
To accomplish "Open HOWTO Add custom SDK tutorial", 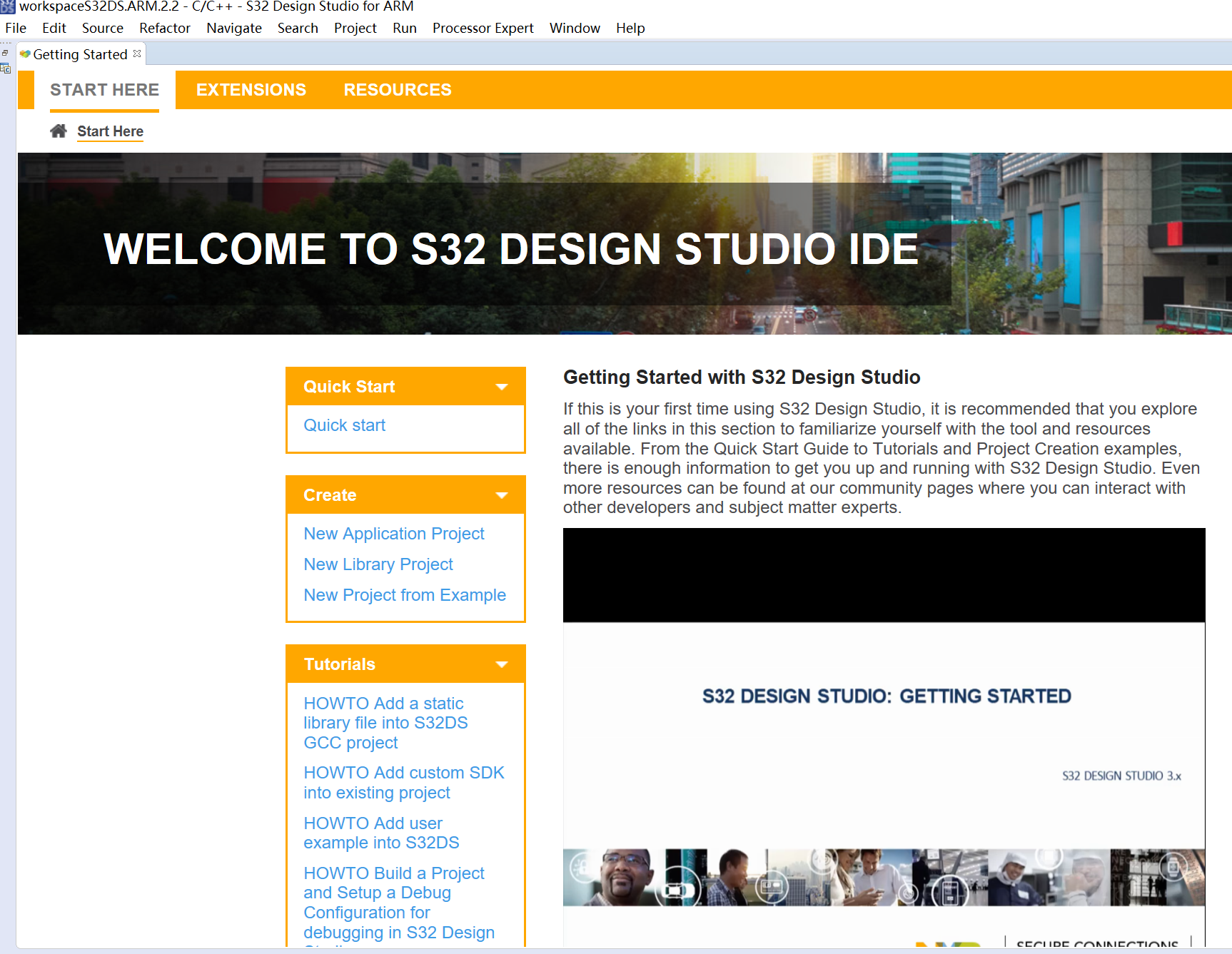I will tap(404, 783).
